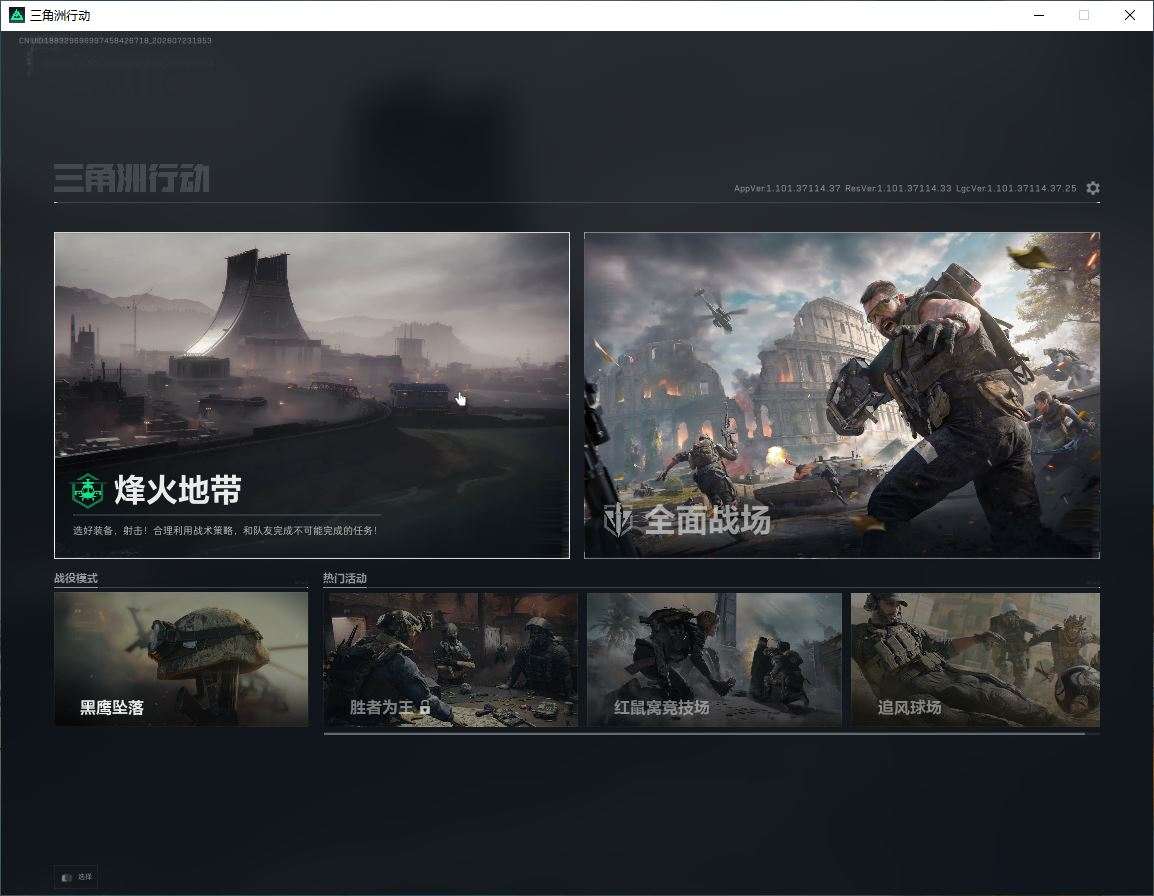This screenshot has width=1154, height=896.
Task: Click the AppVer1.101.37114.37 version text
Action: click(787, 188)
